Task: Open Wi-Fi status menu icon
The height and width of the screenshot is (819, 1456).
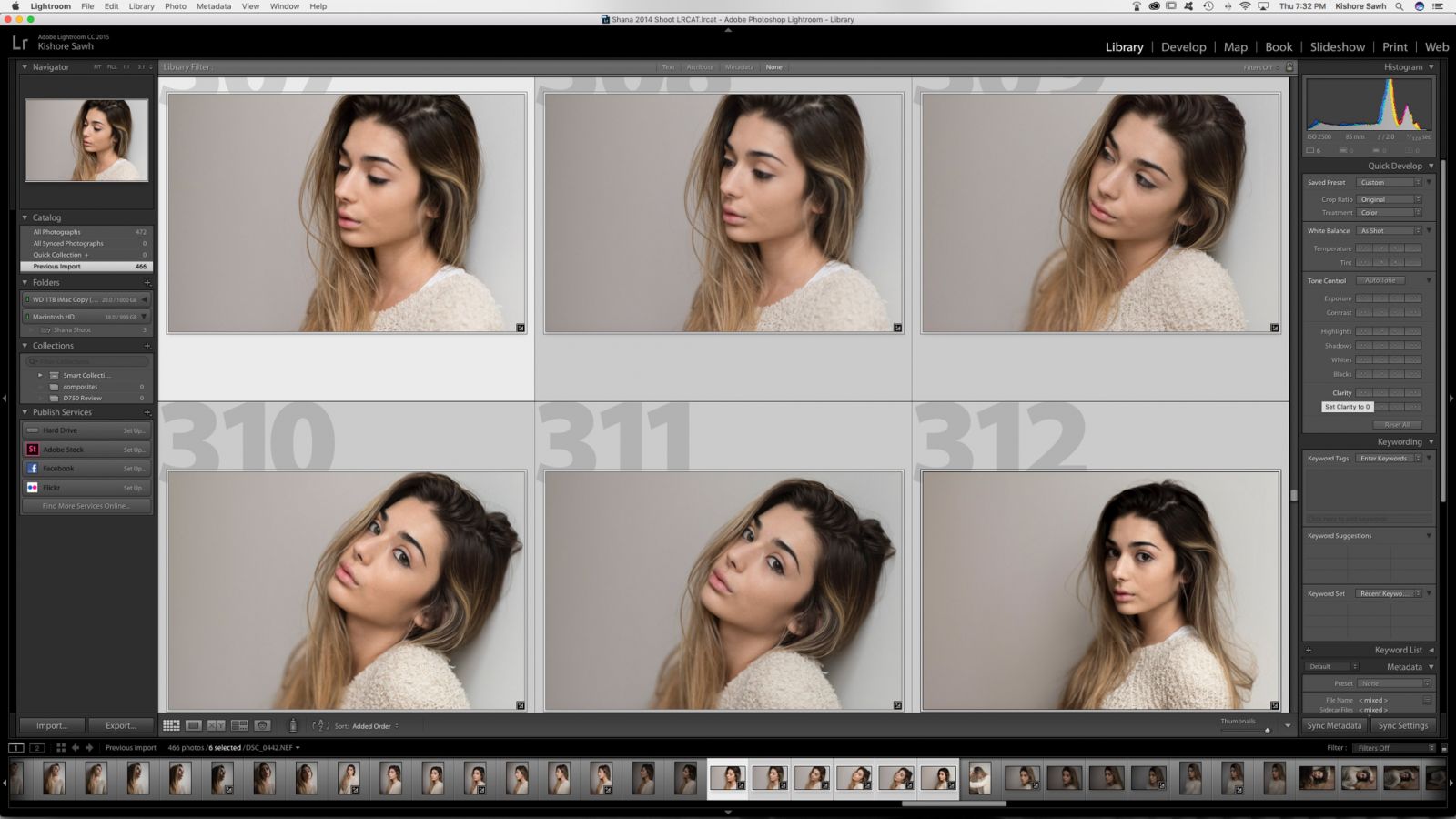Action: point(1245,6)
